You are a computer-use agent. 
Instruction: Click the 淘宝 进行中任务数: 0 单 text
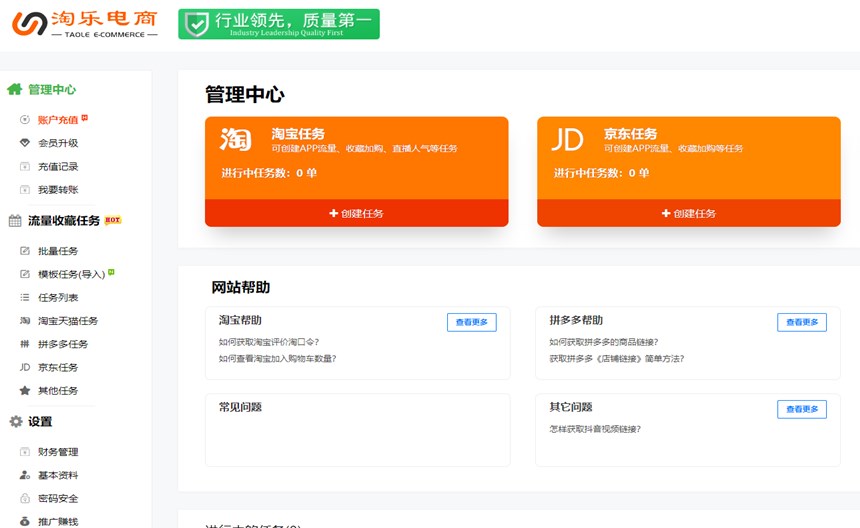coord(269,173)
